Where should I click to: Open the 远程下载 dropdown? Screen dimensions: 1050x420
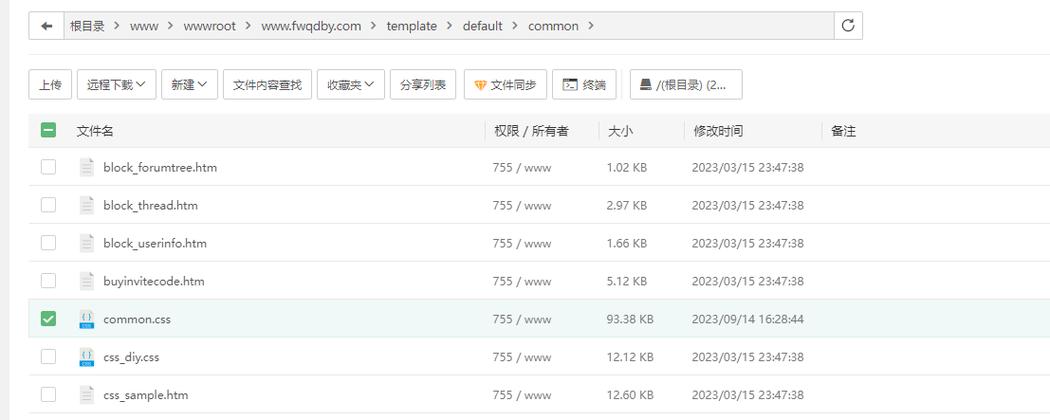click(x=117, y=84)
